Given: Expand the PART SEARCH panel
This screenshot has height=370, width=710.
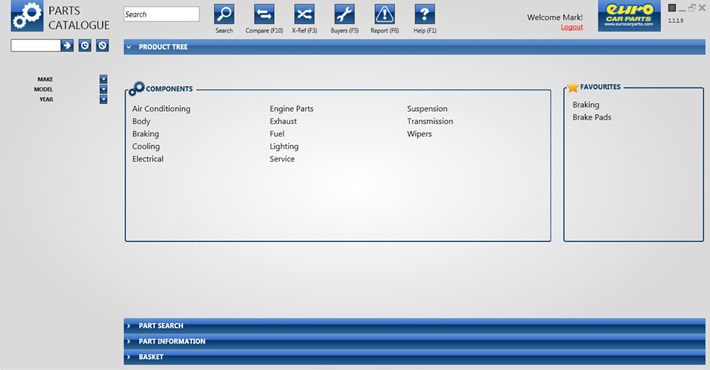Looking at the screenshot, I should click(414, 326).
